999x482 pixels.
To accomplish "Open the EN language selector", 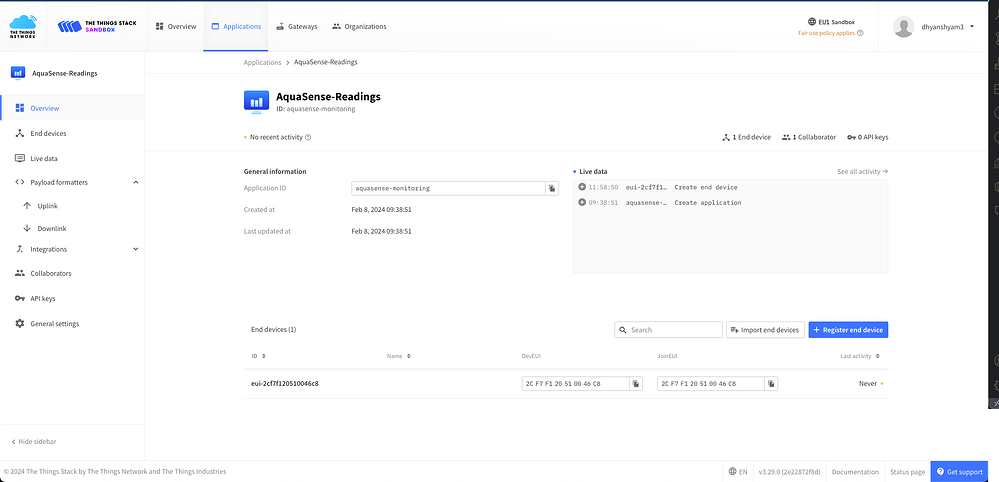I will (738, 472).
